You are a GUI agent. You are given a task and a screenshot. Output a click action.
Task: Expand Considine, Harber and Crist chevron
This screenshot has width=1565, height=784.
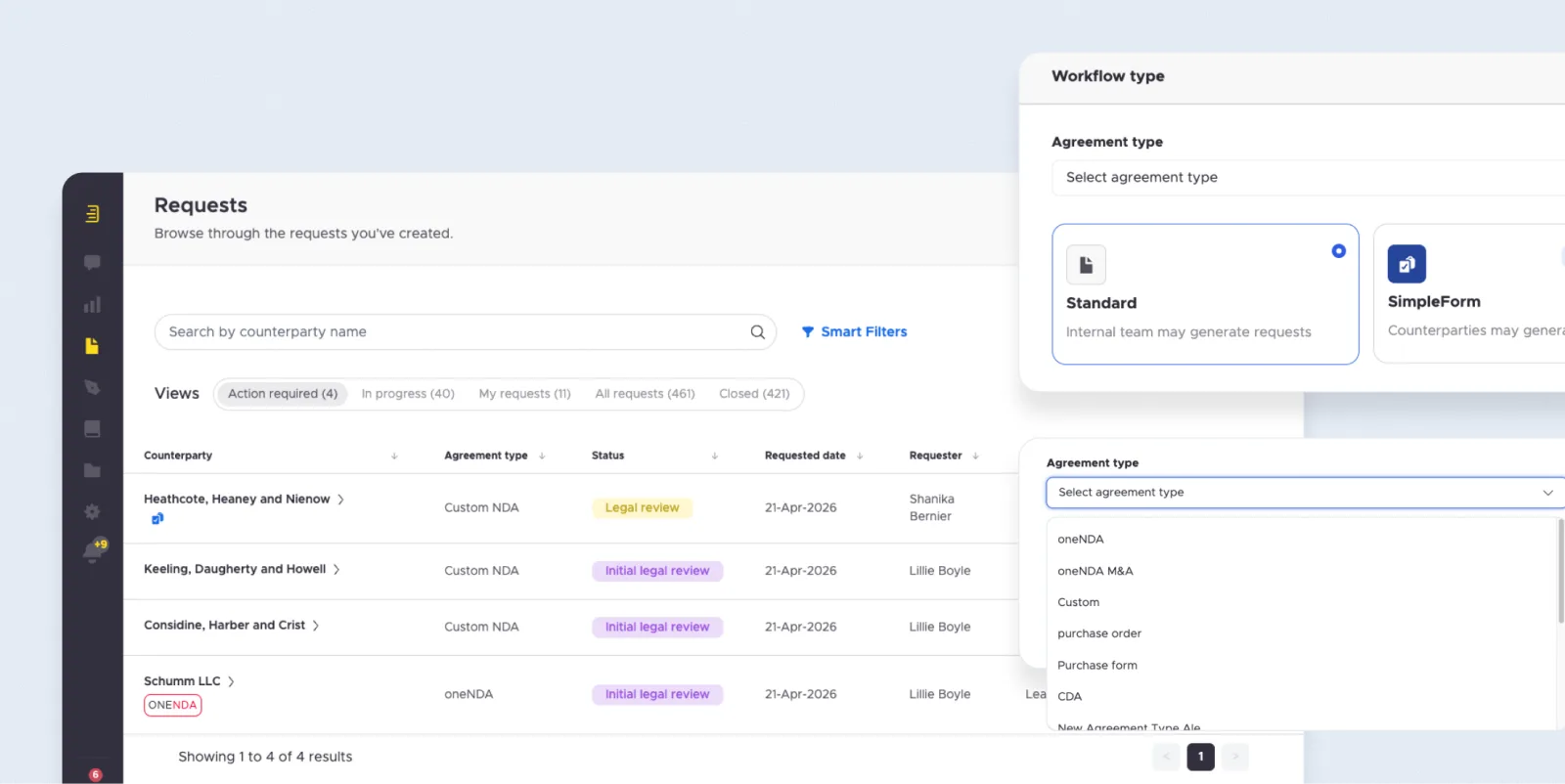point(316,626)
